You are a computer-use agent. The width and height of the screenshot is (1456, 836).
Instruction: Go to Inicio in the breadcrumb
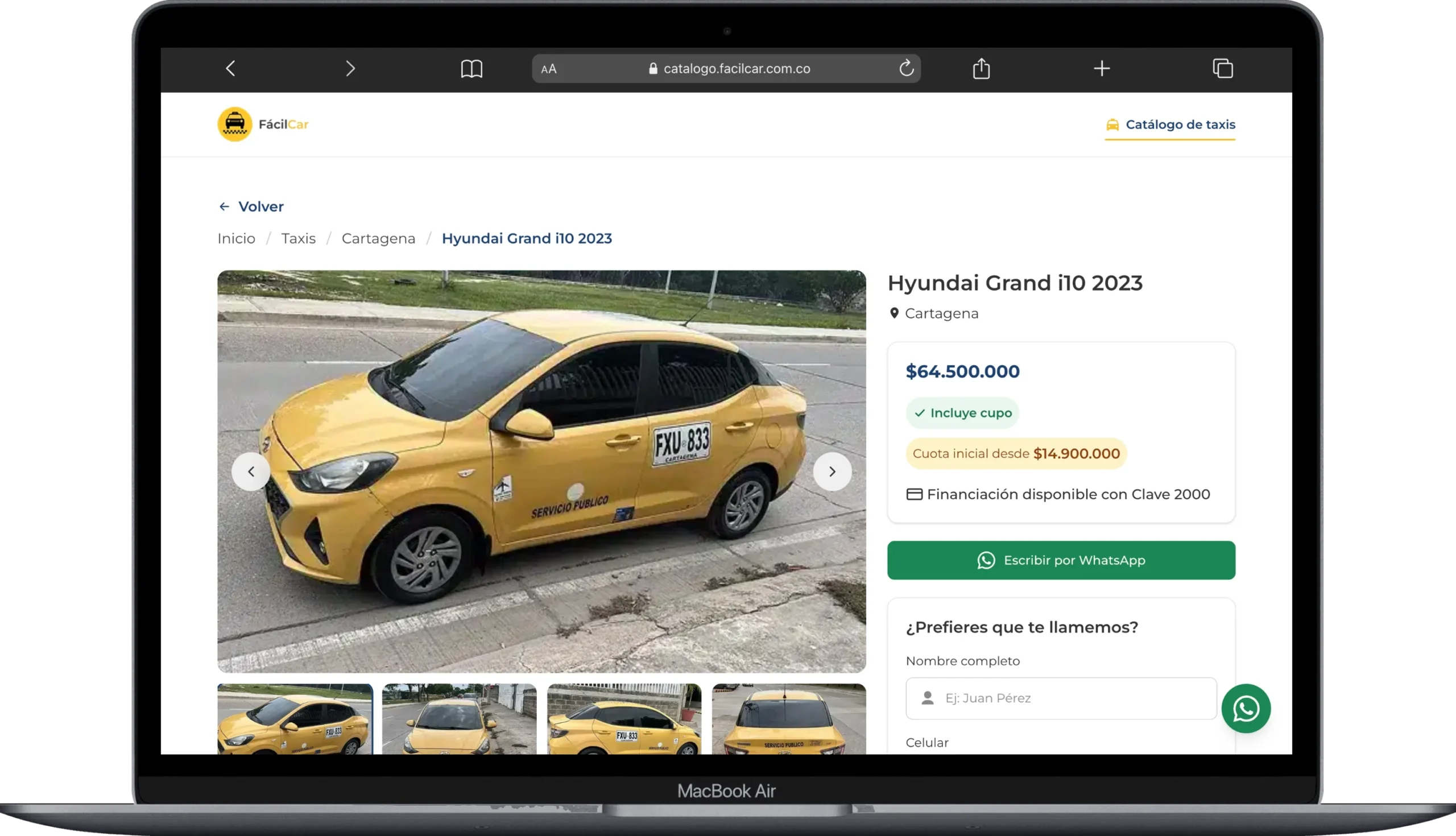[236, 239]
